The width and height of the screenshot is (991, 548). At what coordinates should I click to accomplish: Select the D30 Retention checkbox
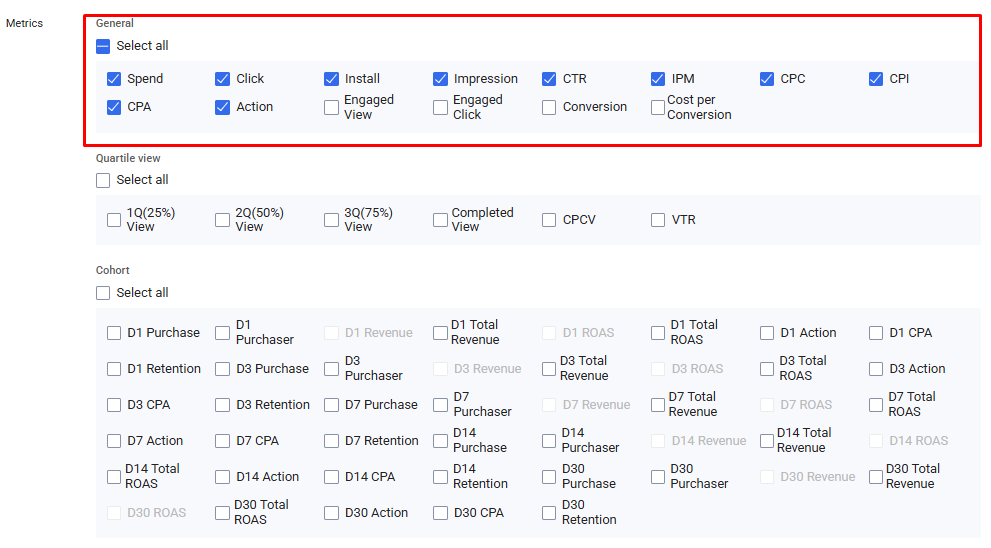[549, 513]
